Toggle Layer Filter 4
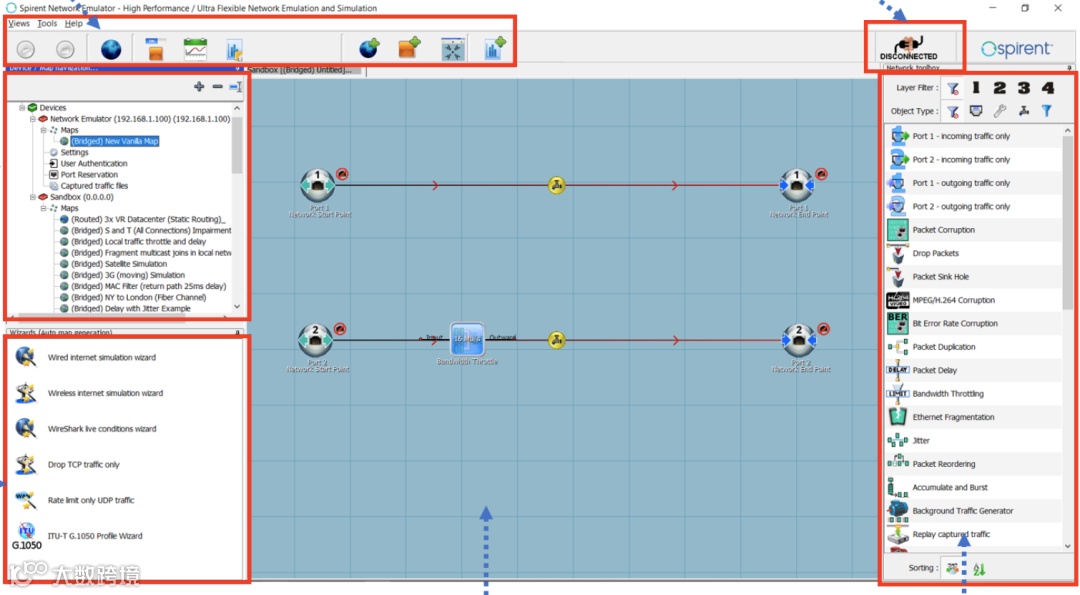1080x595 pixels. tap(1048, 87)
